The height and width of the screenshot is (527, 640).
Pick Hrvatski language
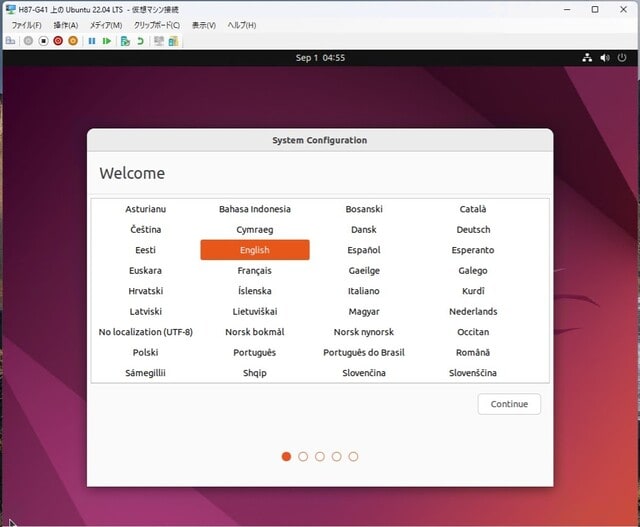point(145,291)
